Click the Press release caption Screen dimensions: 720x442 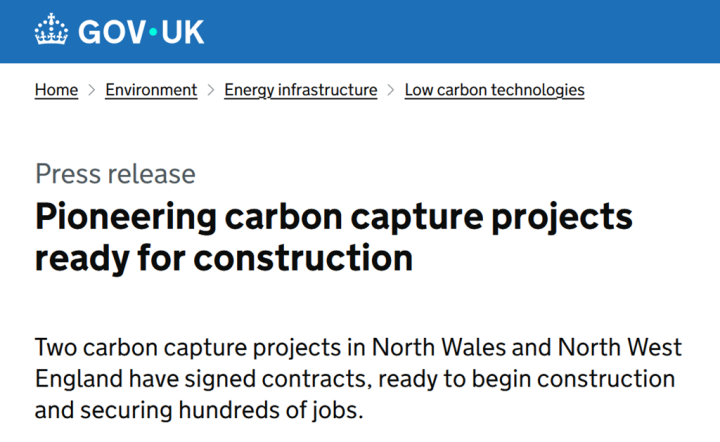coord(115,174)
